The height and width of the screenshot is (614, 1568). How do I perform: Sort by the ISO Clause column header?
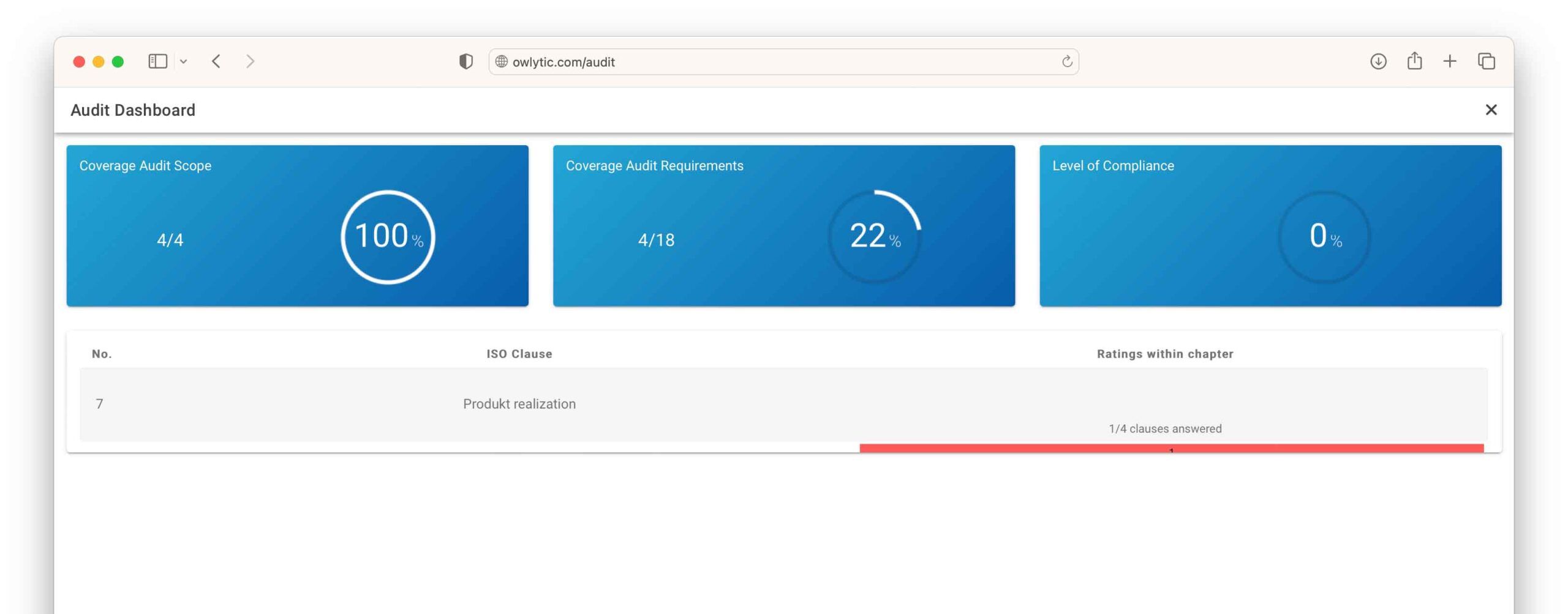519,354
